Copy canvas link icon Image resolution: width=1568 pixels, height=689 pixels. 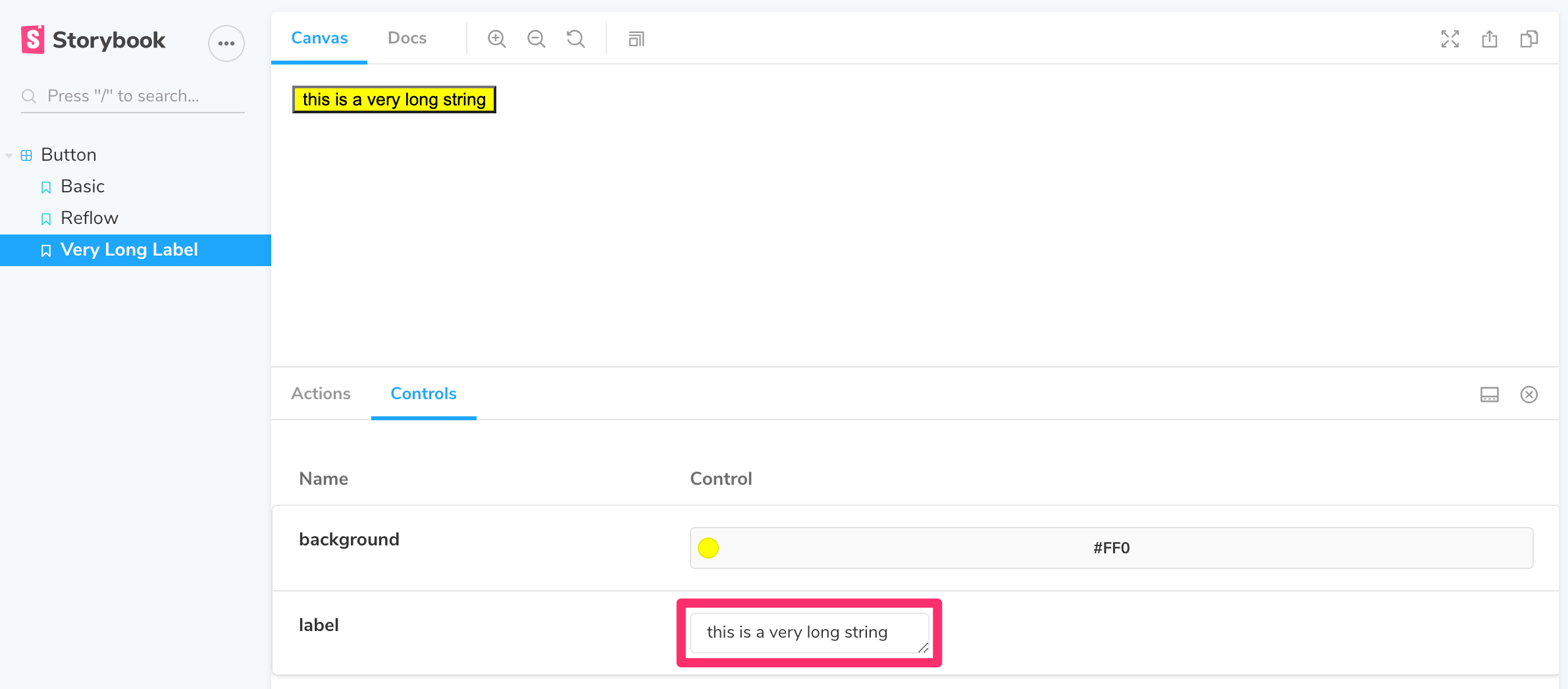(x=1529, y=39)
